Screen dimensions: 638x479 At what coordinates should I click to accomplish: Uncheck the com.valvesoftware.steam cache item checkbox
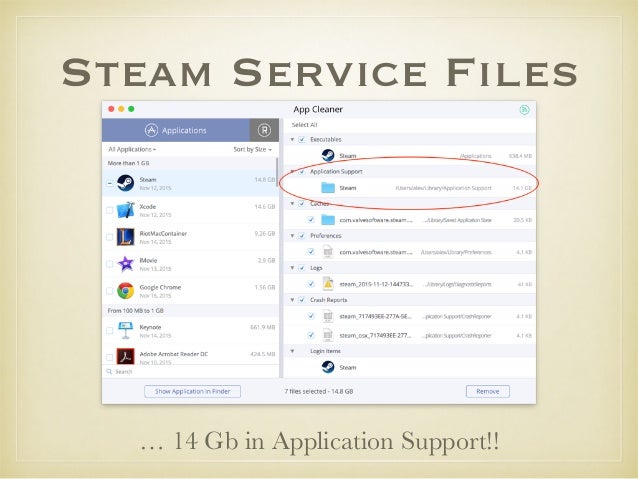pyautogui.click(x=311, y=220)
